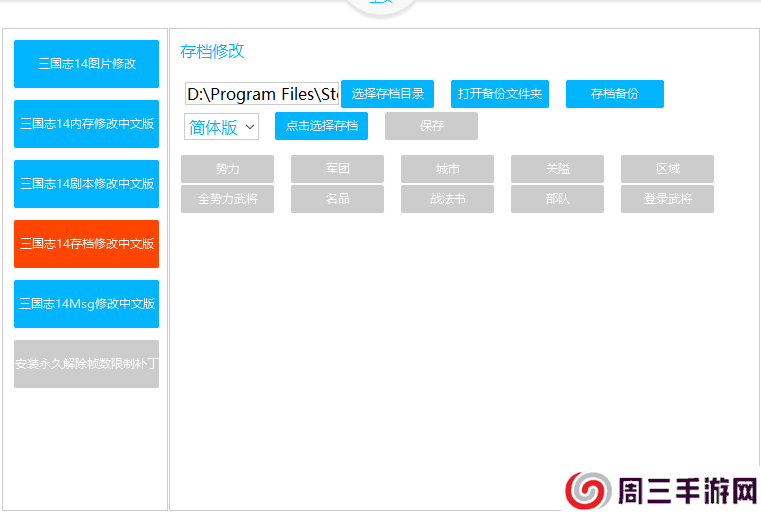Screen dimensions: 761x516
Task: Select the 军团 category button
Action: coord(337,169)
